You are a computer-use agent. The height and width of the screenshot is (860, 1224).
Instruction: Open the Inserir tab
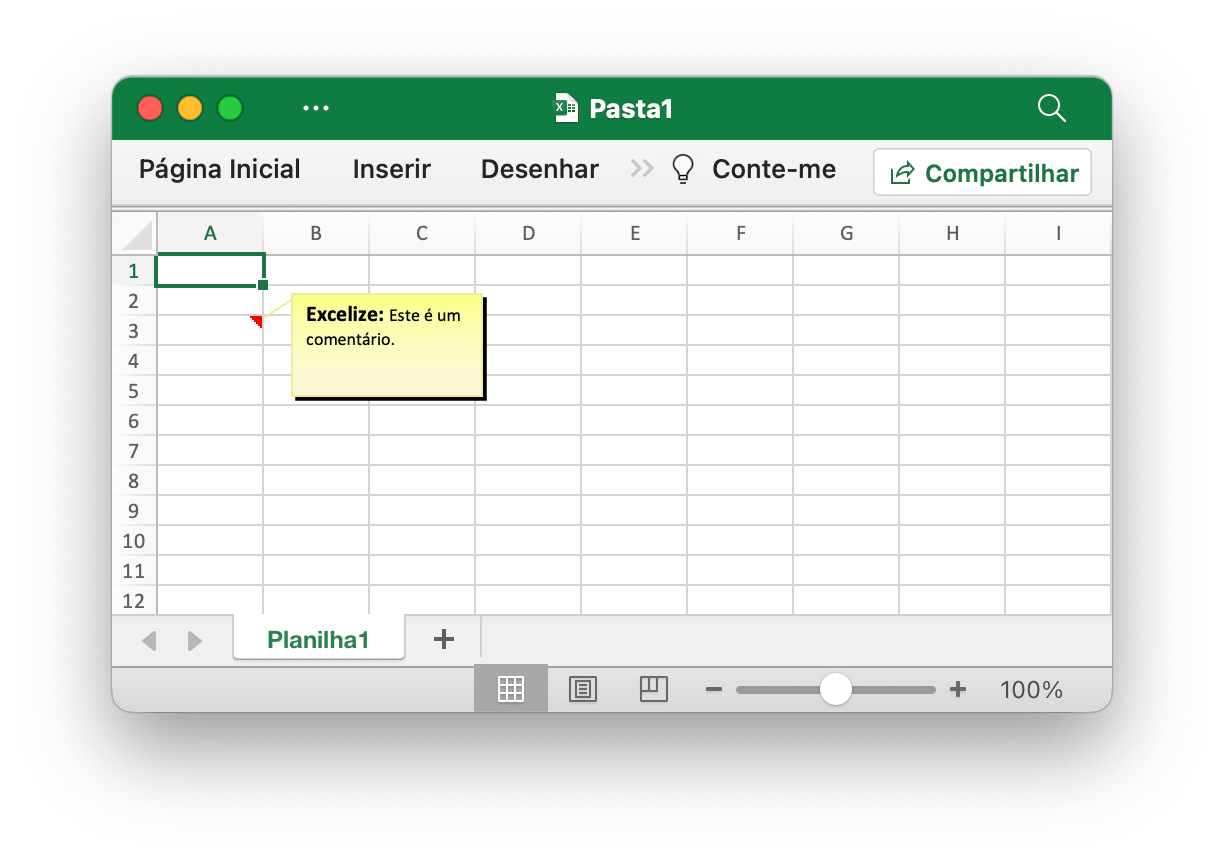click(392, 169)
